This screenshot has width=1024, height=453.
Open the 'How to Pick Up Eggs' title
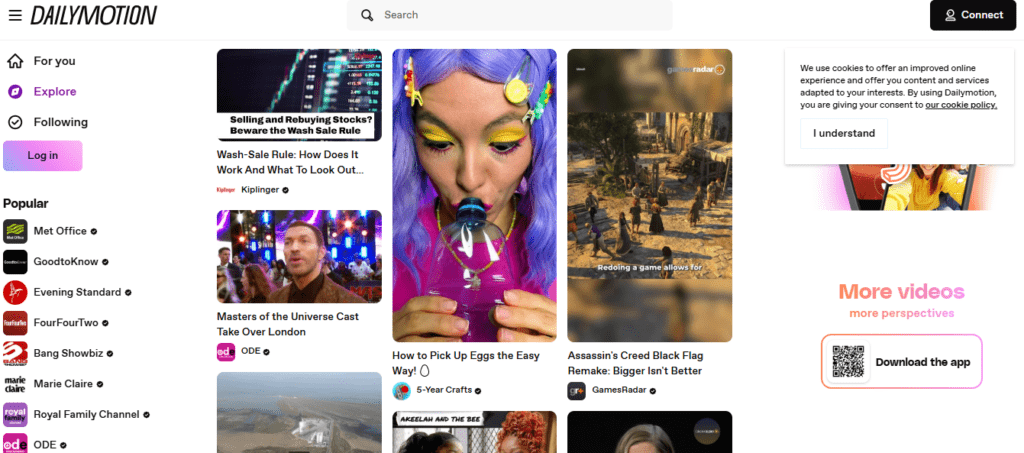[466, 363]
